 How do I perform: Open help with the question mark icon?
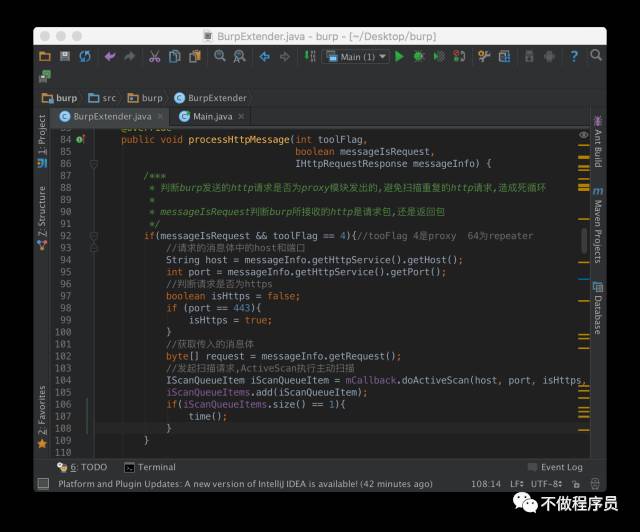click(x=574, y=56)
